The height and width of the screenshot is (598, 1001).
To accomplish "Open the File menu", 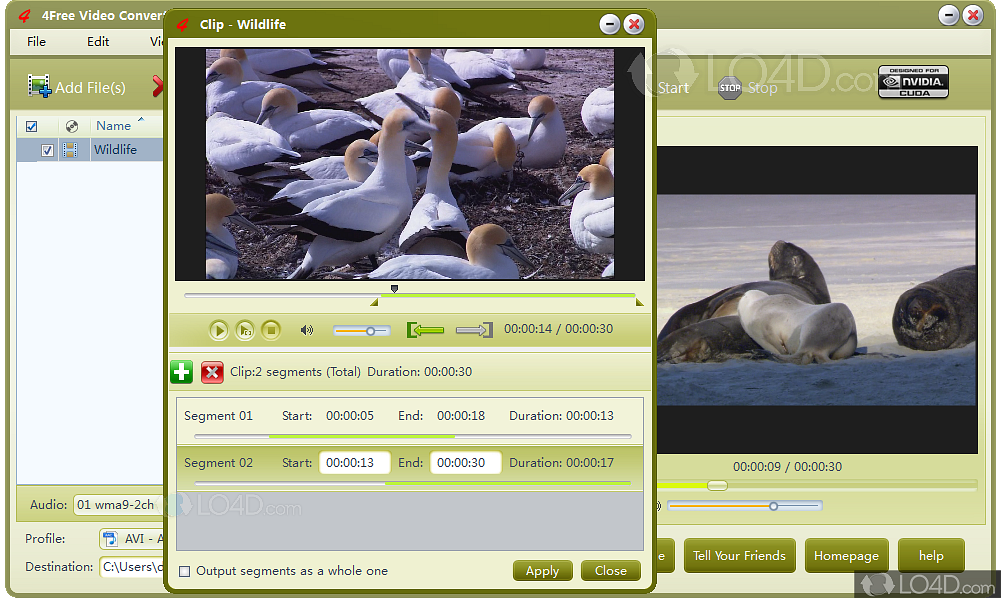I will 36,42.
